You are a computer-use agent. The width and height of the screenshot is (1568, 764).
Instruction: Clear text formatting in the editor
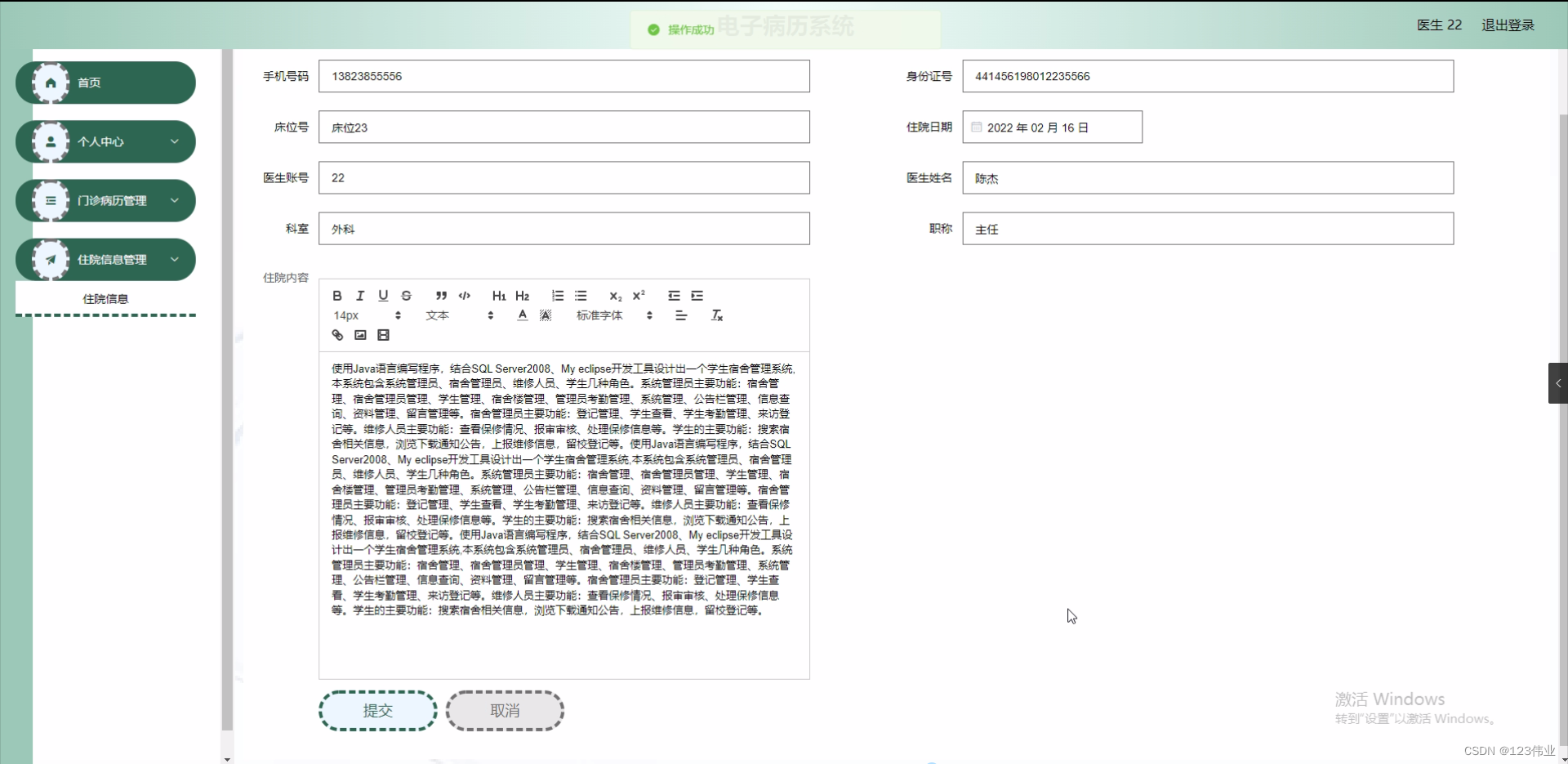click(717, 315)
